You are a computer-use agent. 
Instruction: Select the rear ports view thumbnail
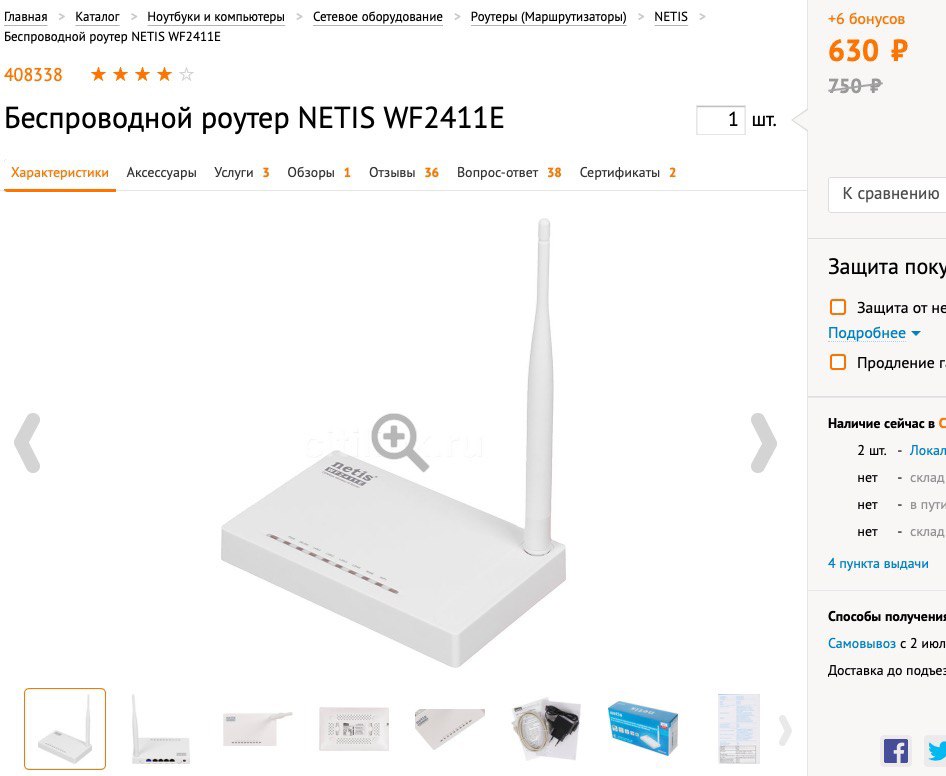tap(161, 728)
